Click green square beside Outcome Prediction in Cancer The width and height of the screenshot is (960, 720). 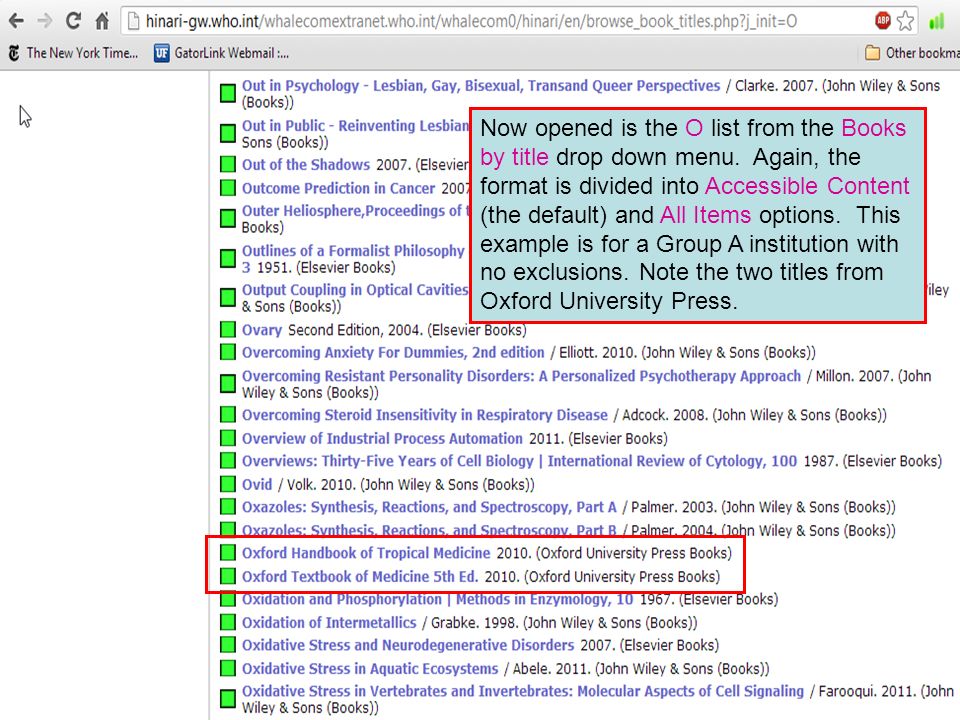coord(228,187)
